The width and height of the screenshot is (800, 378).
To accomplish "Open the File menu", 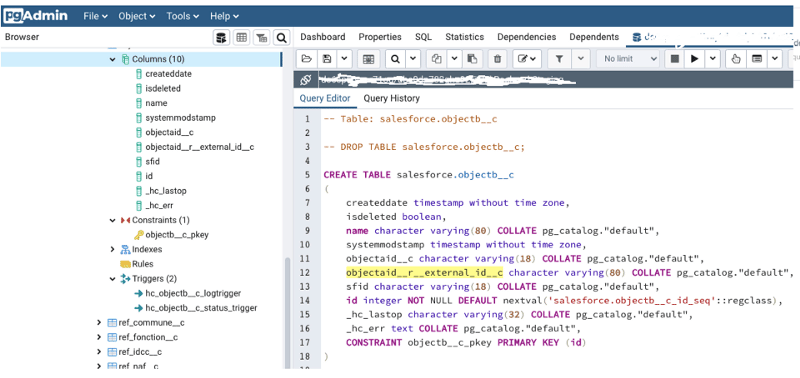I will [x=95, y=16].
